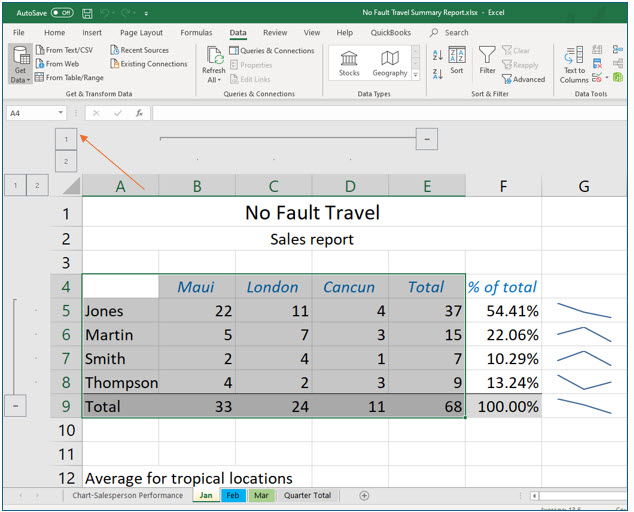The height and width of the screenshot is (512, 634).
Task: Click the Flash Fill icon
Action: [x=597, y=50]
